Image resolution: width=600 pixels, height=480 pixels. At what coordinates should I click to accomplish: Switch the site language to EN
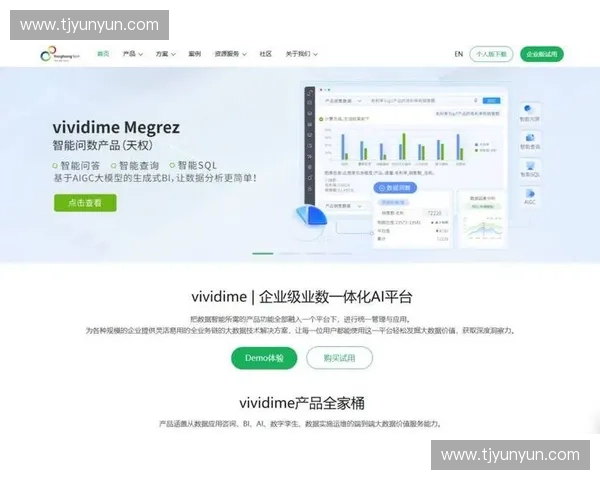458,54
